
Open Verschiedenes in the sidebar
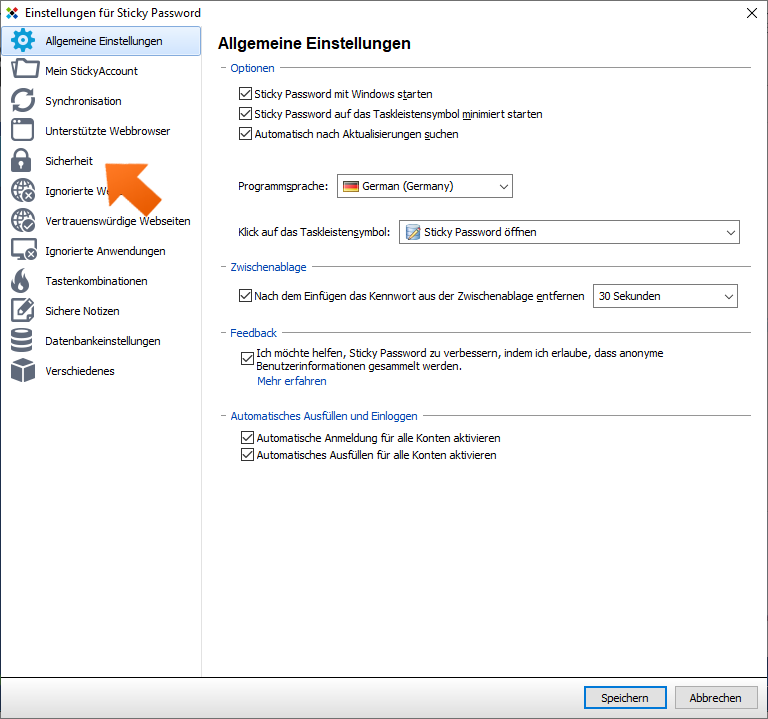[x=101, y=371]
